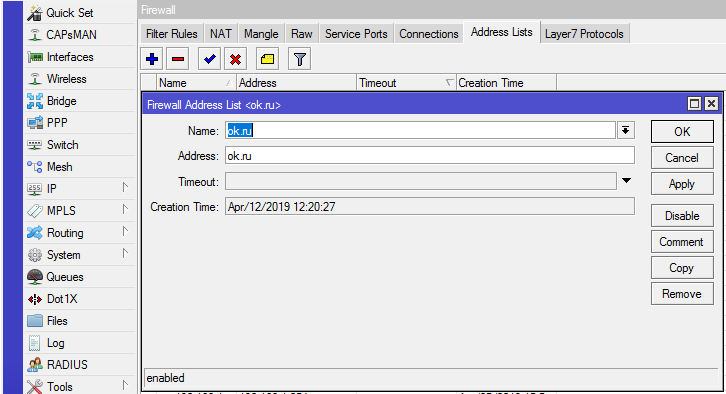Switch to Mangle tab
This screenshot has height=394, width=726.
[x=261, y=34]
